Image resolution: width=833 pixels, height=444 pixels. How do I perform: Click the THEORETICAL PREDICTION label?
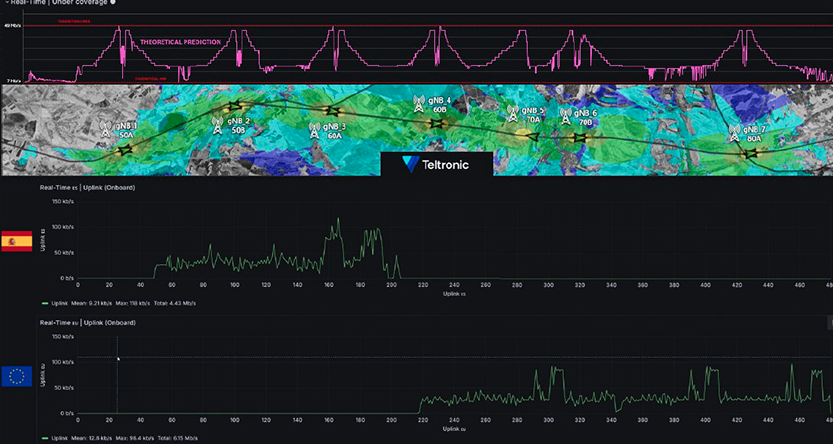tap(180, 43)
